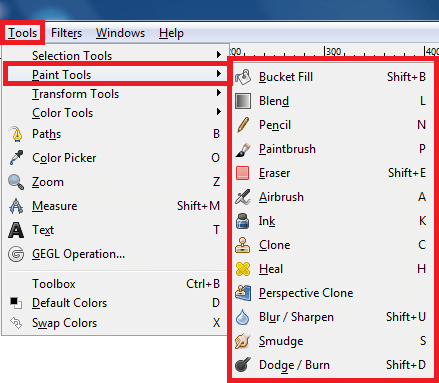The height and width of the screenshot is (383, 439).
Task: Expand the Color Tools submenu arrow
Action: [x=219, y=111]
